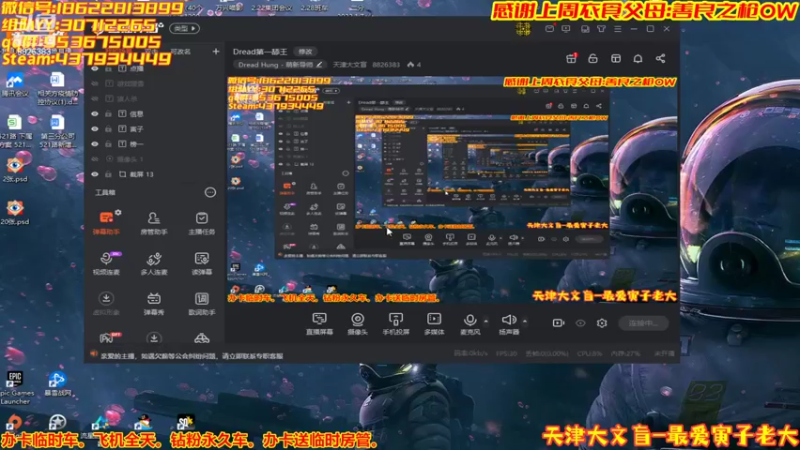800x450 pixels.
Task: Open the gear beside 弹幕助手 tool
Action: [x=118, y=212]
